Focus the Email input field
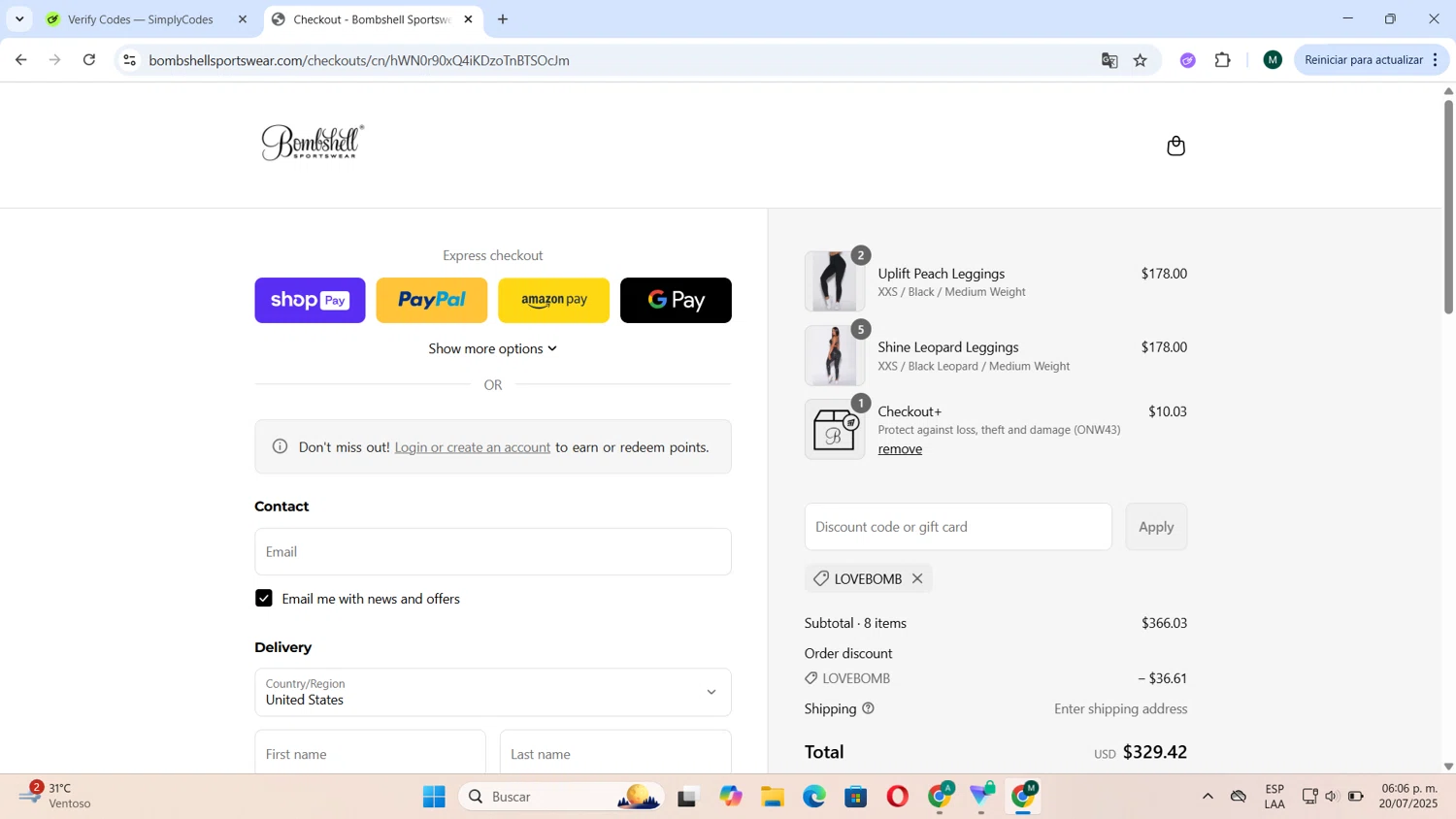The width and height of the screenshot is (1456, 819). [x=493, y=551]
